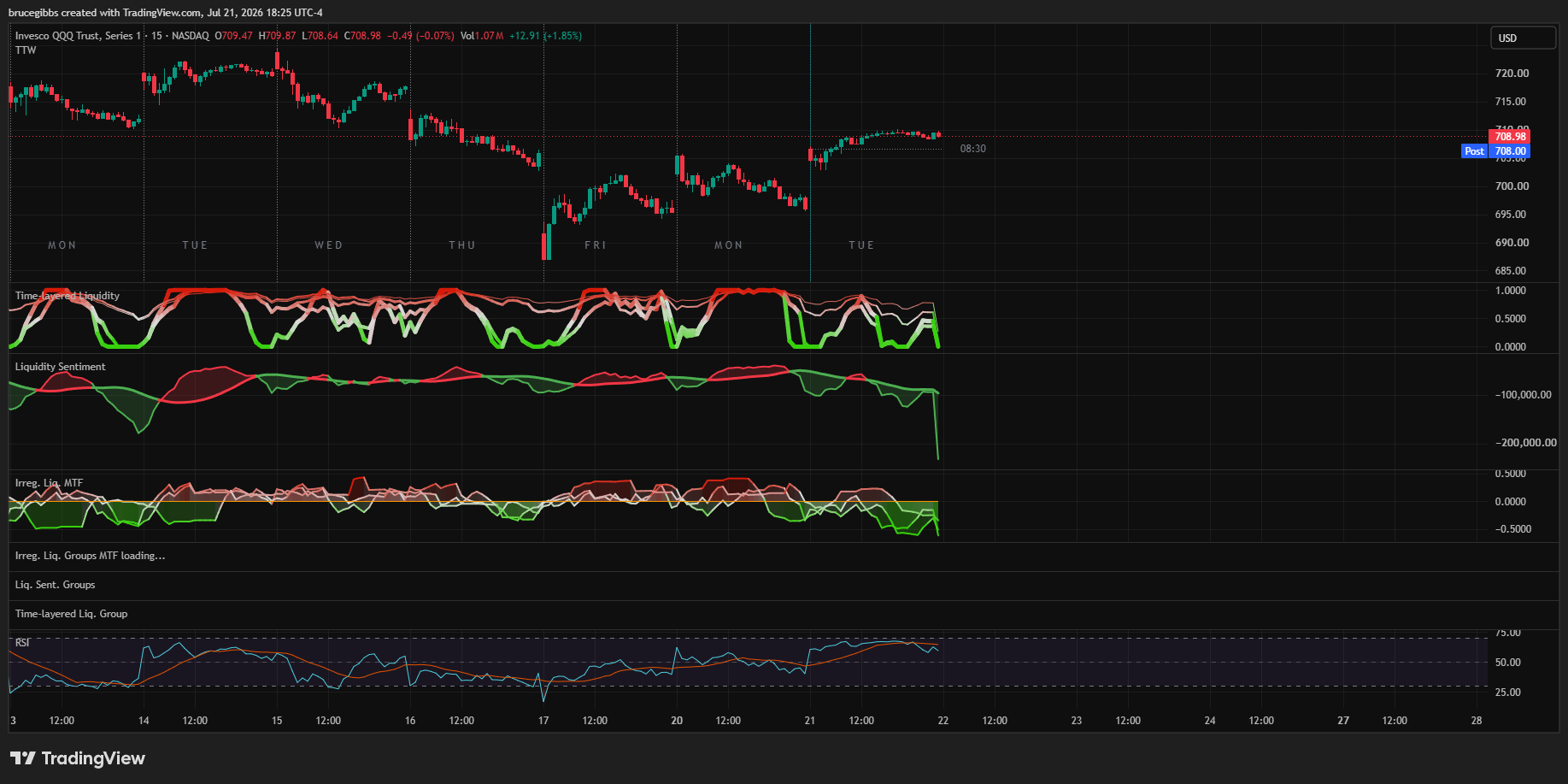The height and width of the screenshot is (784, 1568).
Task: Click date 28 on the time axis
Action: [1477, 721]
